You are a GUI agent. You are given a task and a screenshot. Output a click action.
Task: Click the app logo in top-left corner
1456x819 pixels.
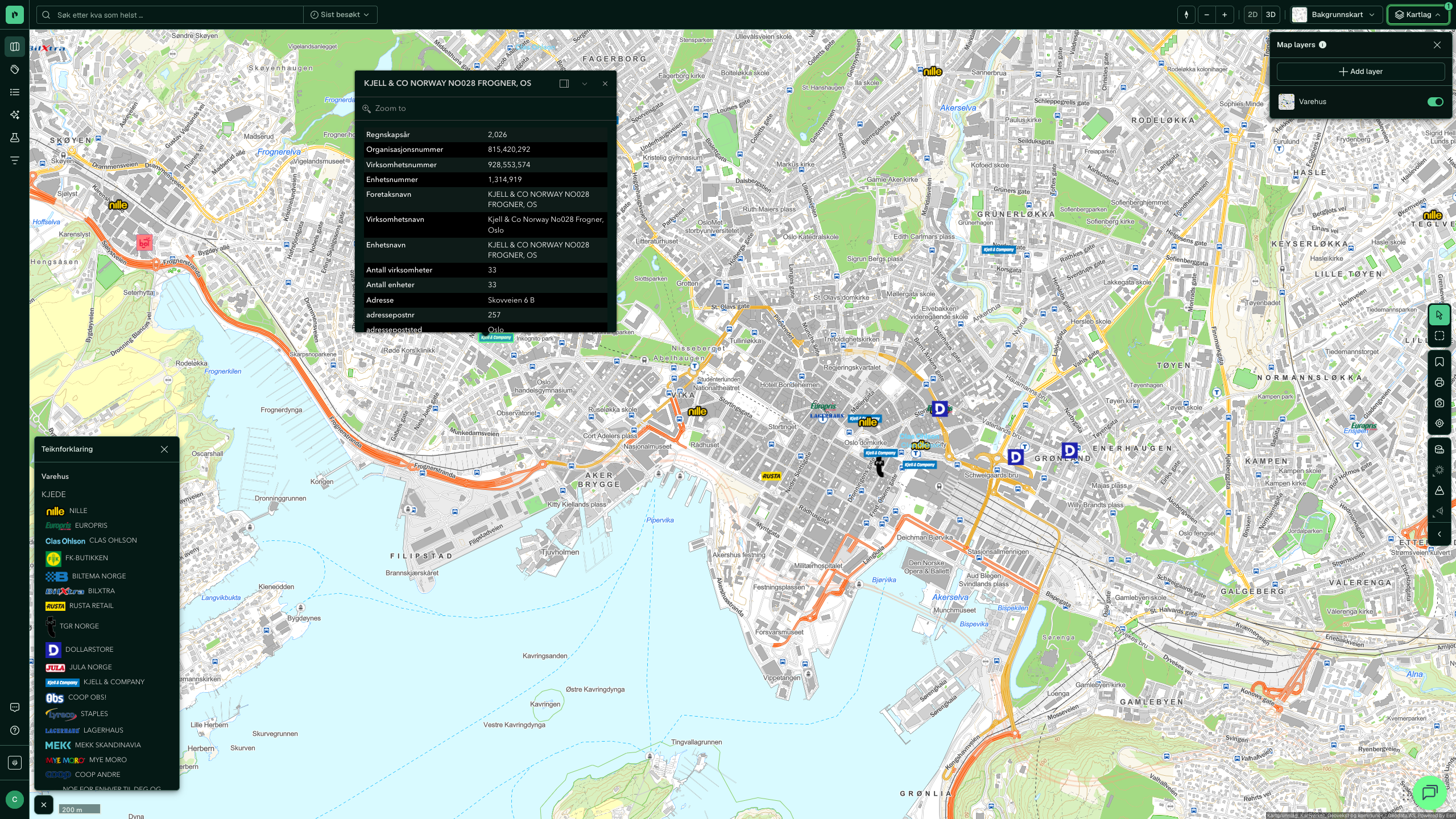click(15, 15)
